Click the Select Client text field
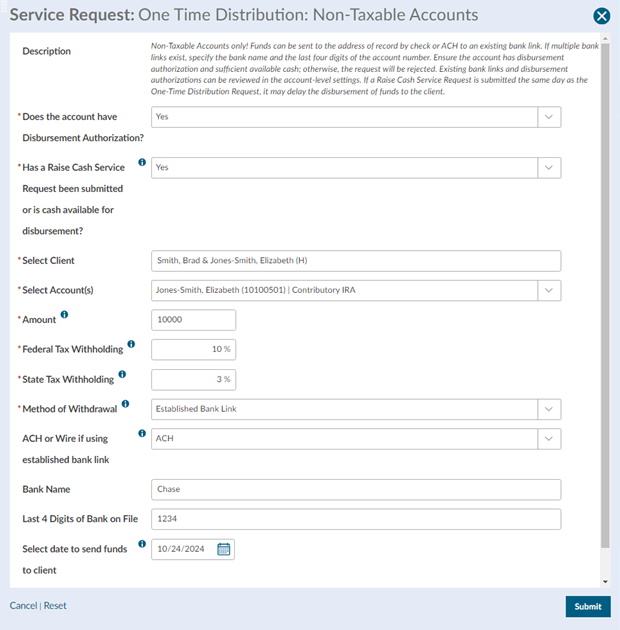This screenshot has width=620, height=630. pos(355,261)
